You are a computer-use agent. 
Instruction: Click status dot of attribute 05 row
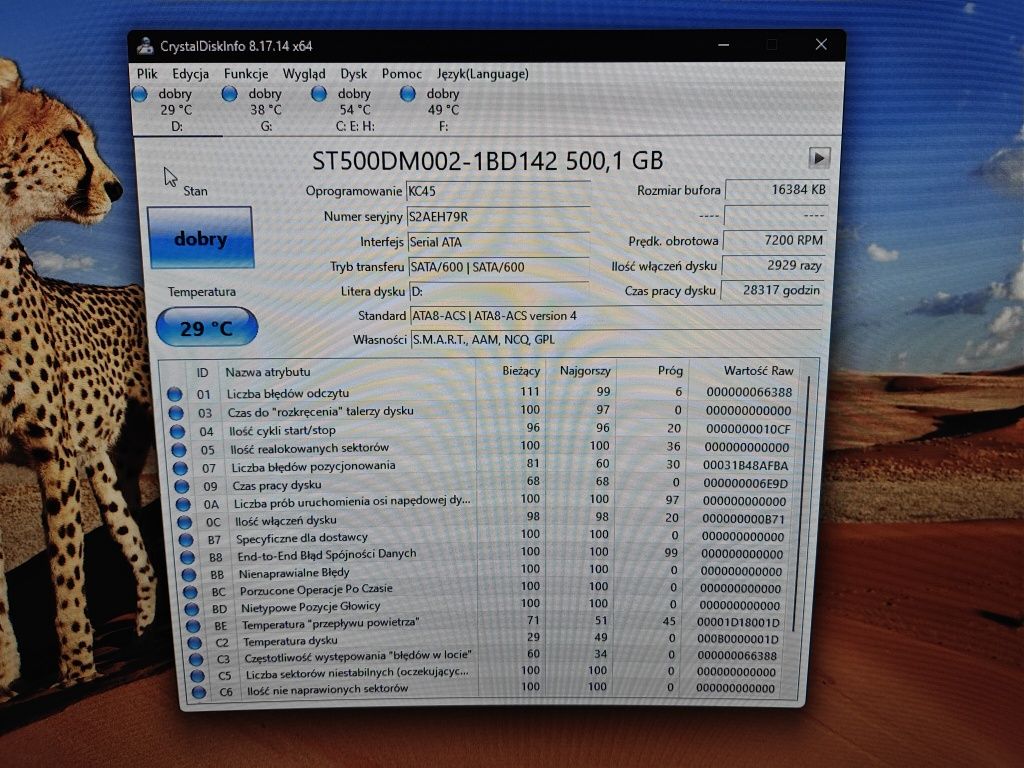[x=178, y=449]
